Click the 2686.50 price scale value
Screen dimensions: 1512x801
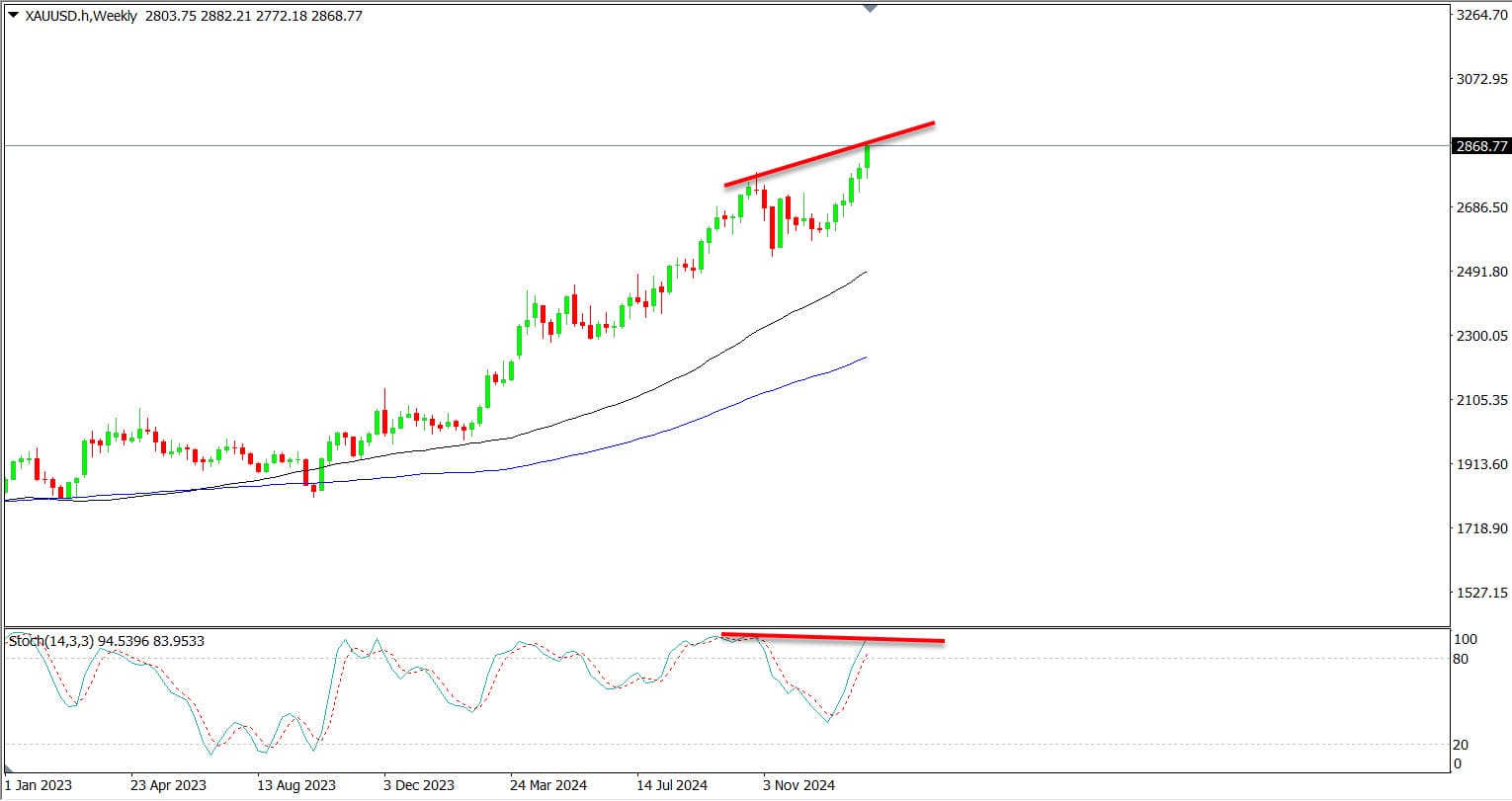[1482, 207]
